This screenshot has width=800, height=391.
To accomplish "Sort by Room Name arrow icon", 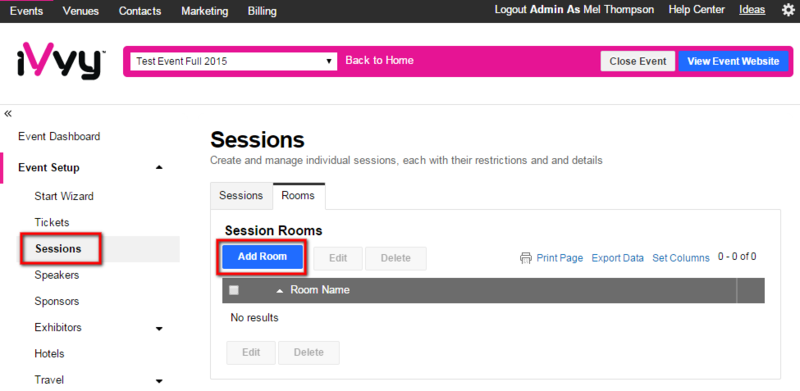I will coord(280,290).
